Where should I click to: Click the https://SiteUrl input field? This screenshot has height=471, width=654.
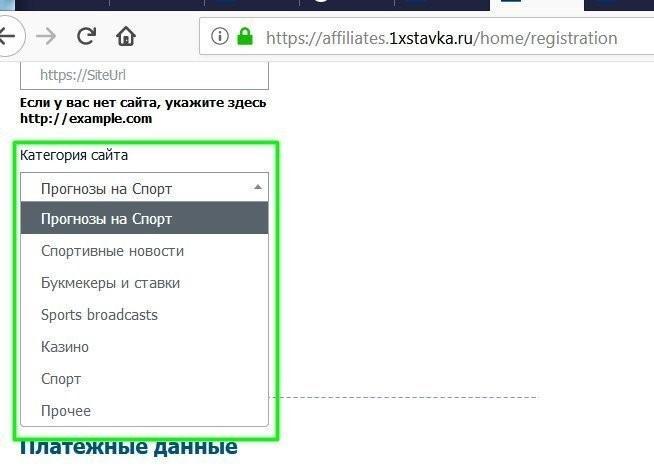click(x=144, y=75)
